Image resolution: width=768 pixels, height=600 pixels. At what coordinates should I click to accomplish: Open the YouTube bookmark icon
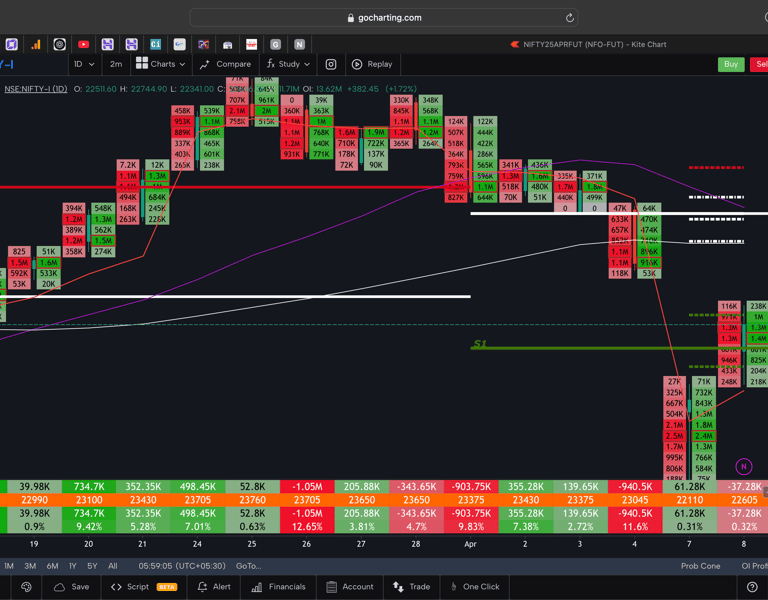83,45
